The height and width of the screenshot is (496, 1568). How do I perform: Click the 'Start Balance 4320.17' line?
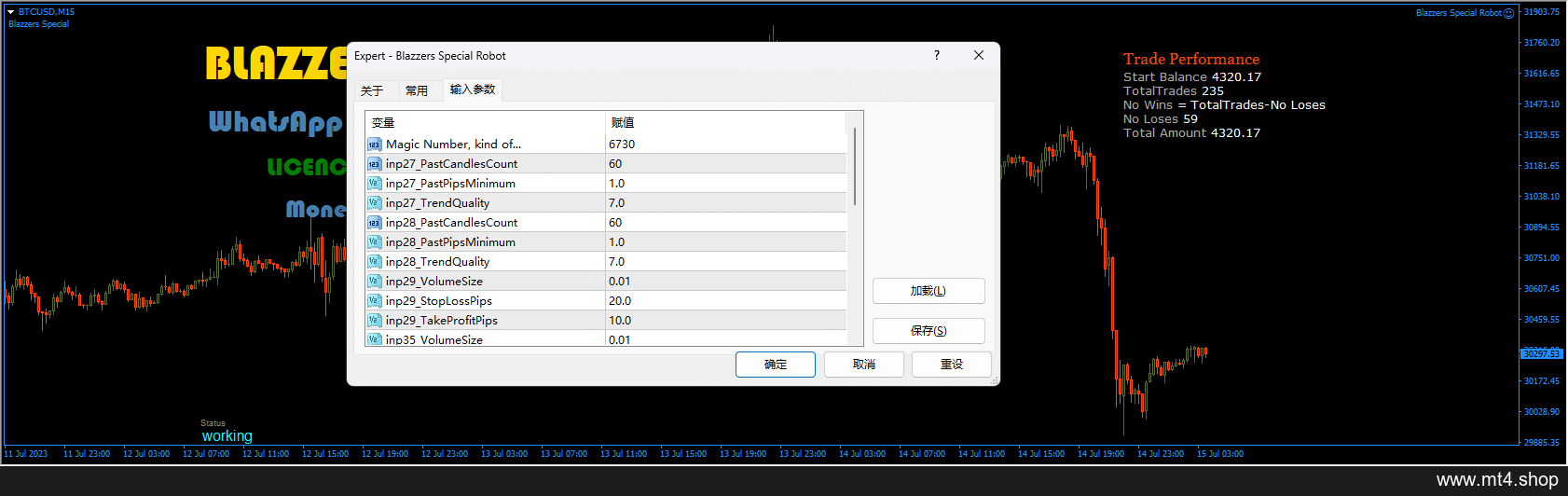coord(1192,77)
